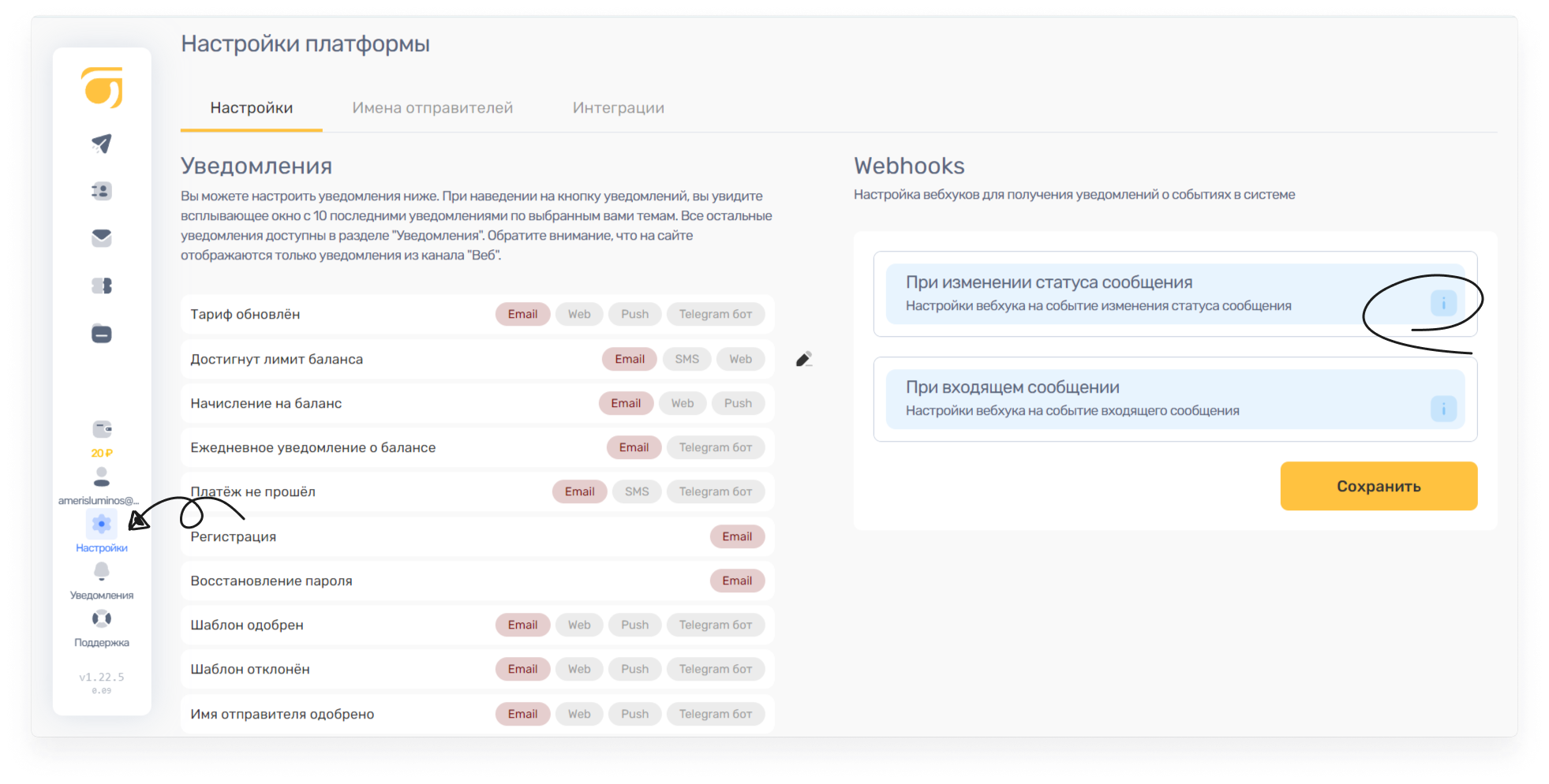Toggle Email for Достигнут лимит баланса

point(630,359)
